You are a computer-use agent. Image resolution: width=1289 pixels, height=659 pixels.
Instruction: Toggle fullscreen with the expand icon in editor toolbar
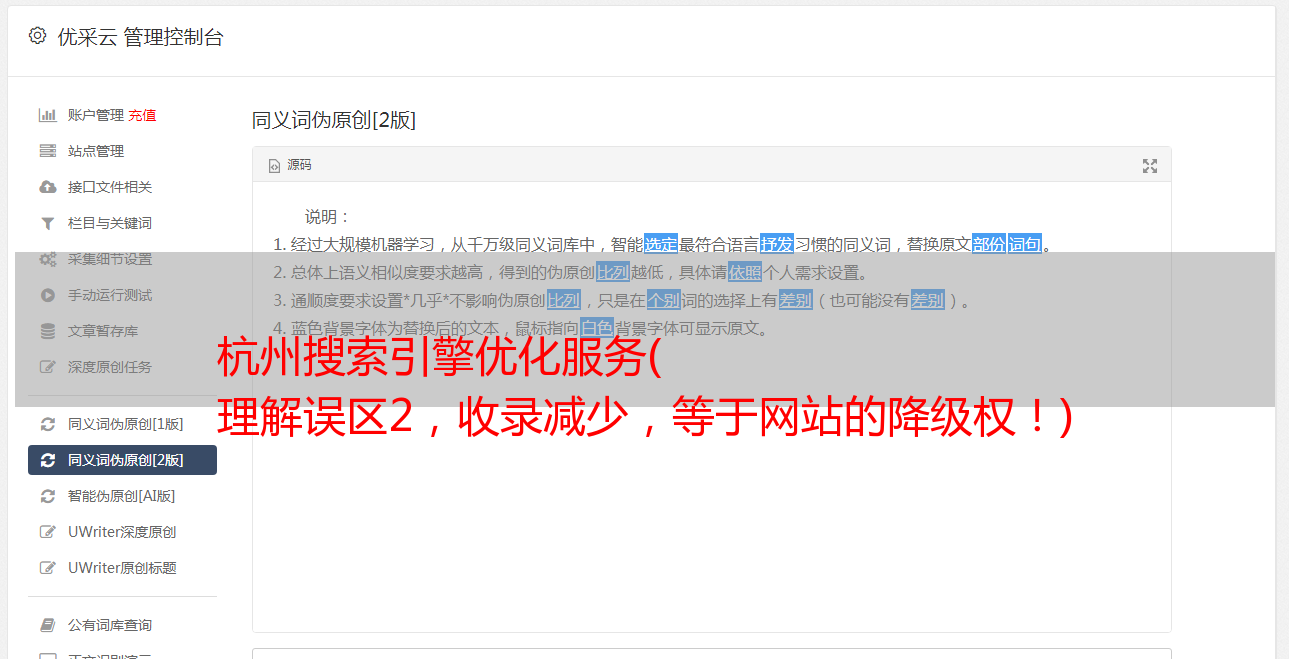(x=1150, y=166)
